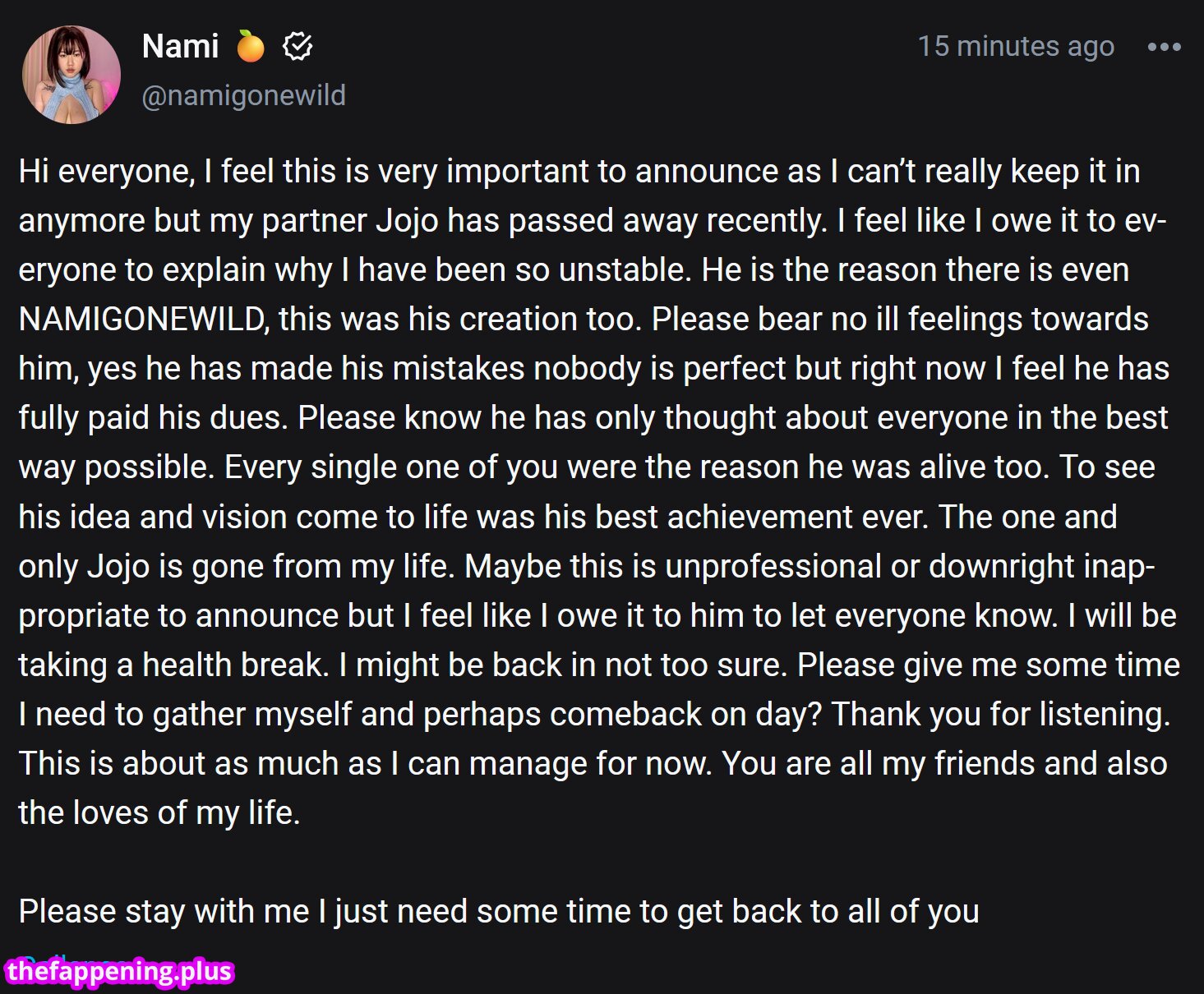Click the tangerine emoji beside Nami
Image resolution: width=1204 pixels, height=994 pixels.
(251, 47)
